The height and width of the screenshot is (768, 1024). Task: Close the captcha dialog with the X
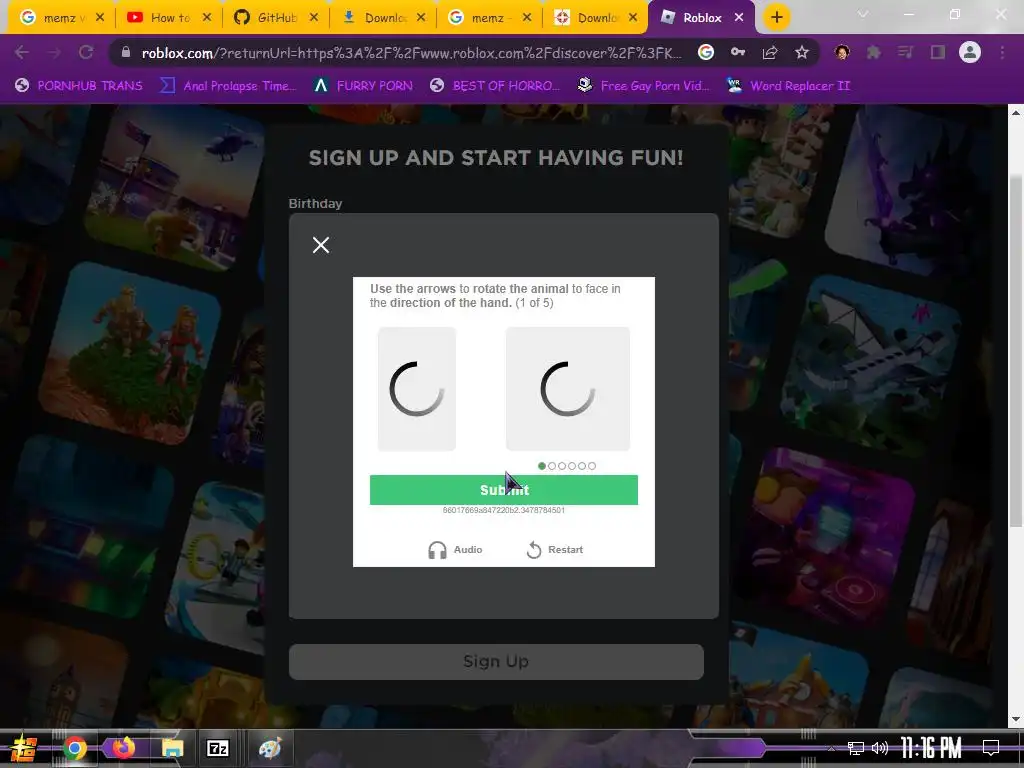(x=321, y=245)
